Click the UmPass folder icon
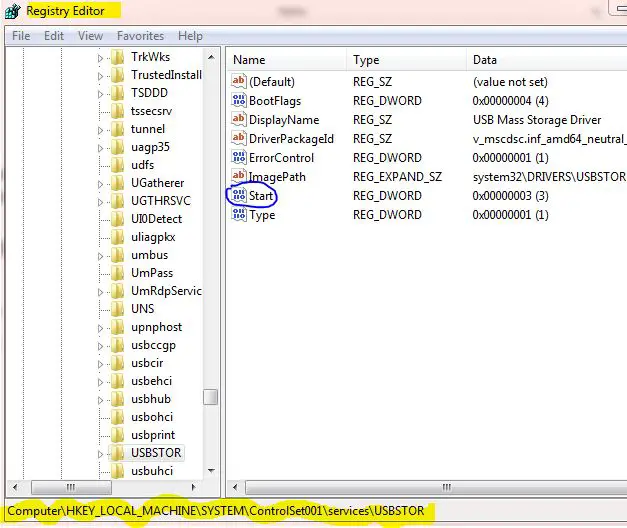 [x=118, y=273]
